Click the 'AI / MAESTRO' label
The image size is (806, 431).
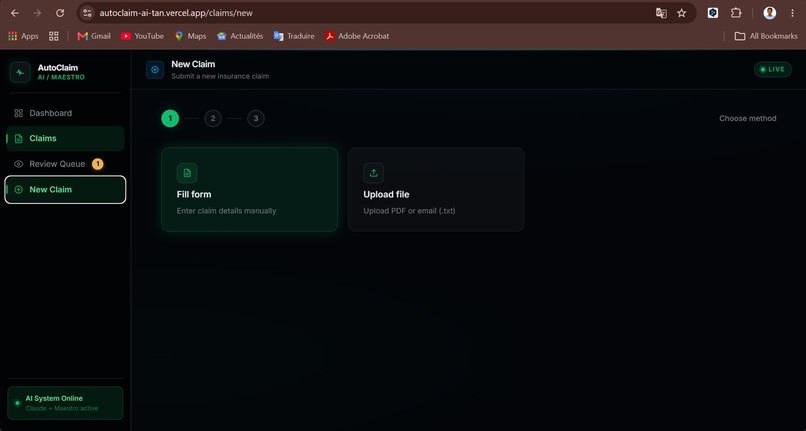(x=61, y=77)
